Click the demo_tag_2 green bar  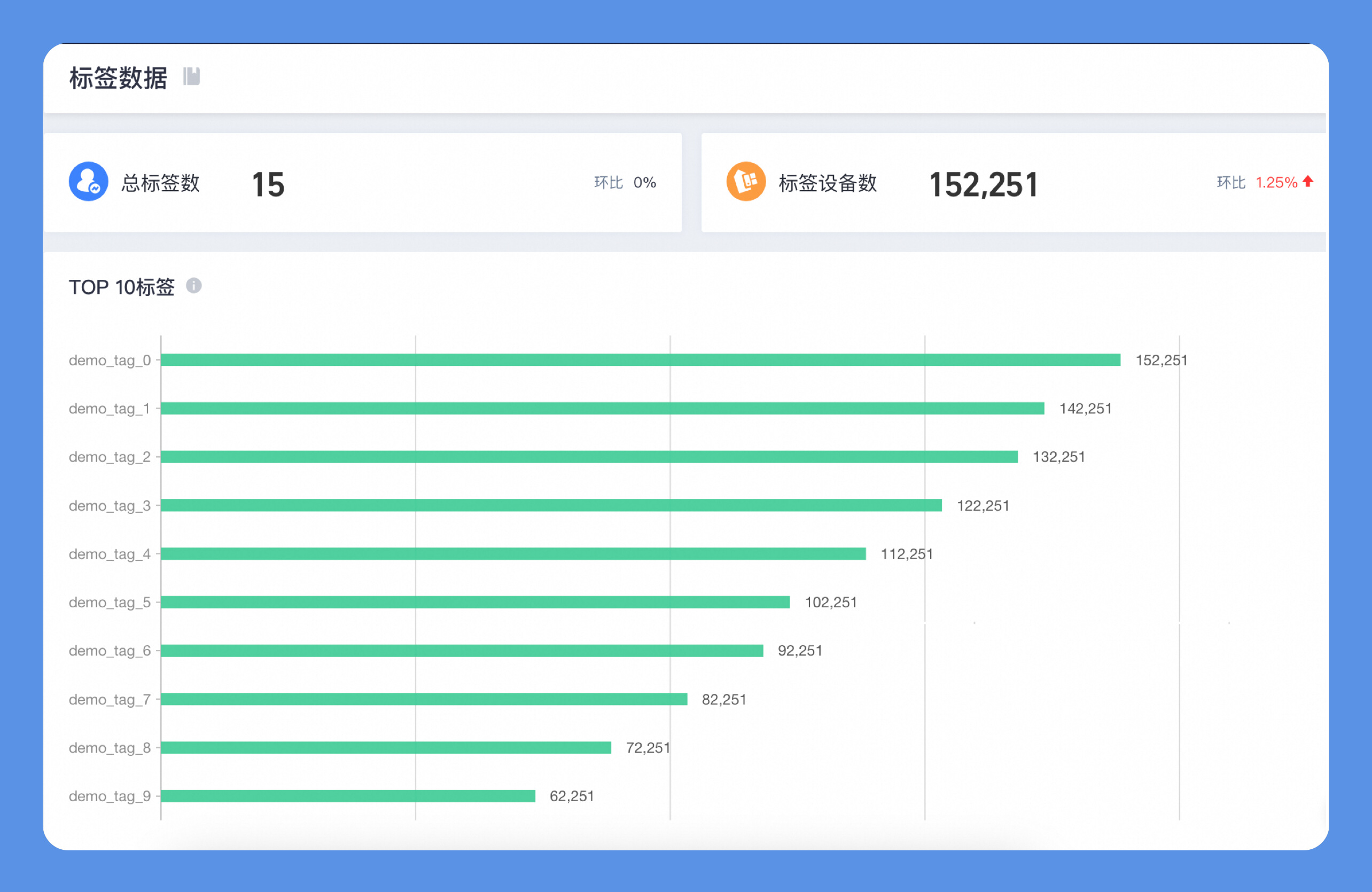pyautogui.click(x=589, y=457)
